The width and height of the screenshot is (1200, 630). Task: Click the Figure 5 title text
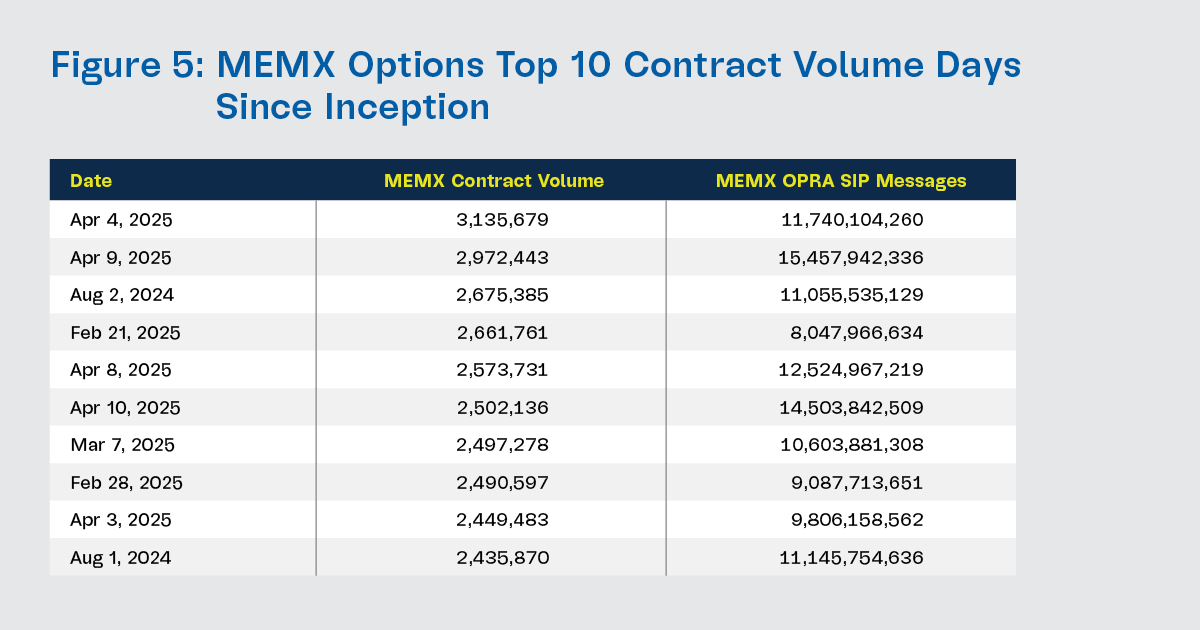[536, 86]
